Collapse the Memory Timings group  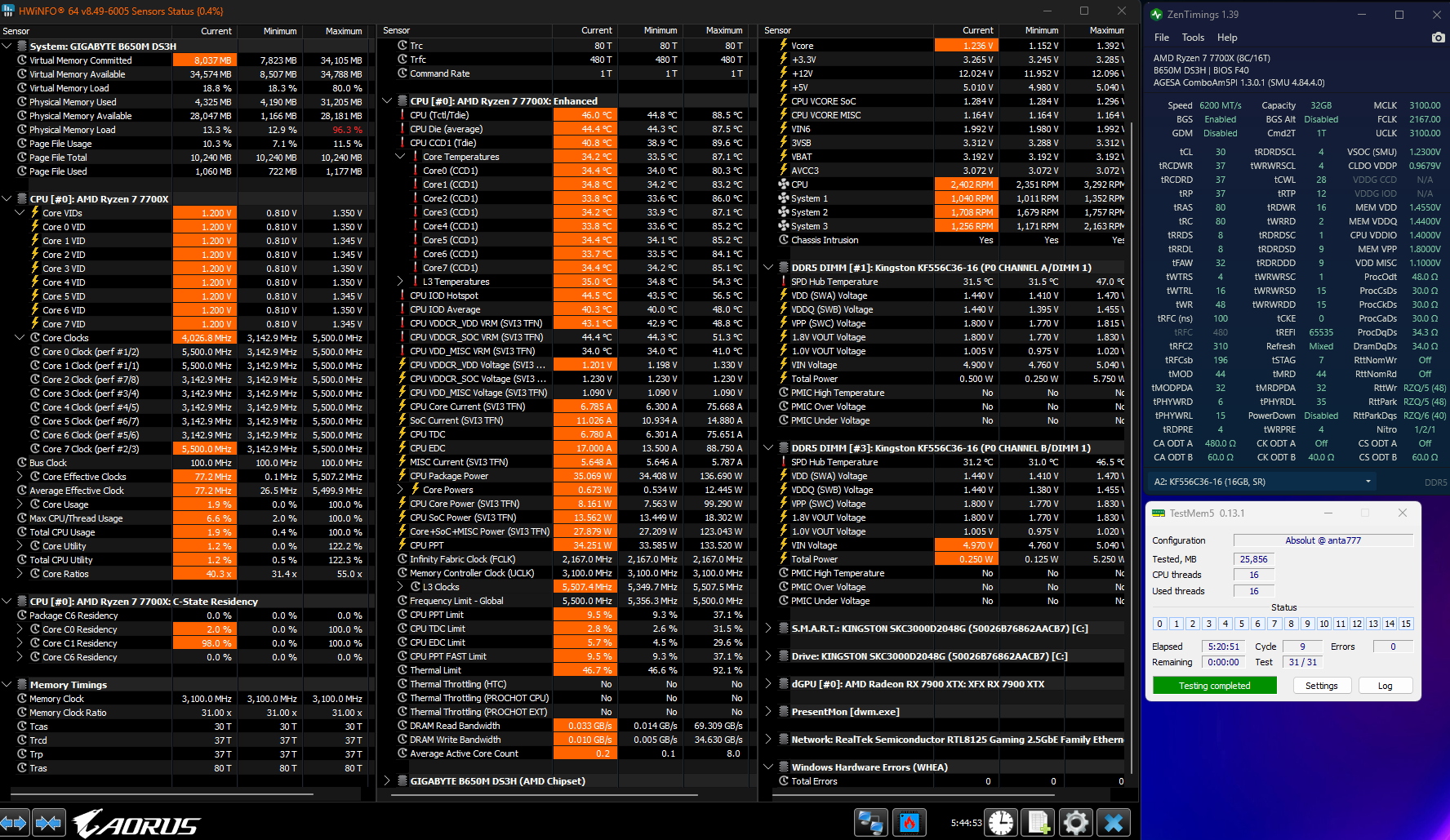point(7,685)
